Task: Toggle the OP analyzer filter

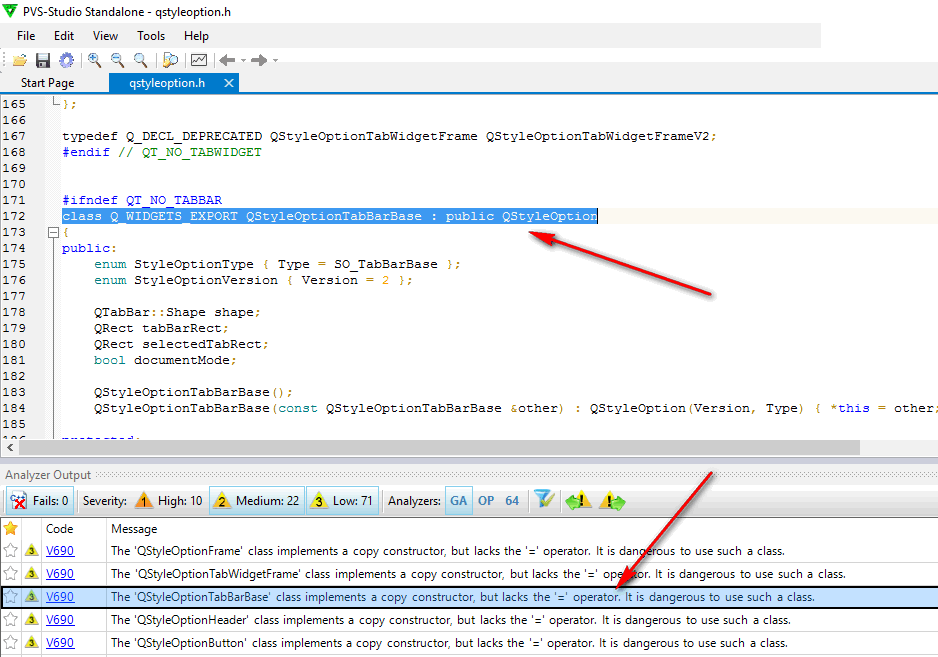Action: [x=486, y=501]
